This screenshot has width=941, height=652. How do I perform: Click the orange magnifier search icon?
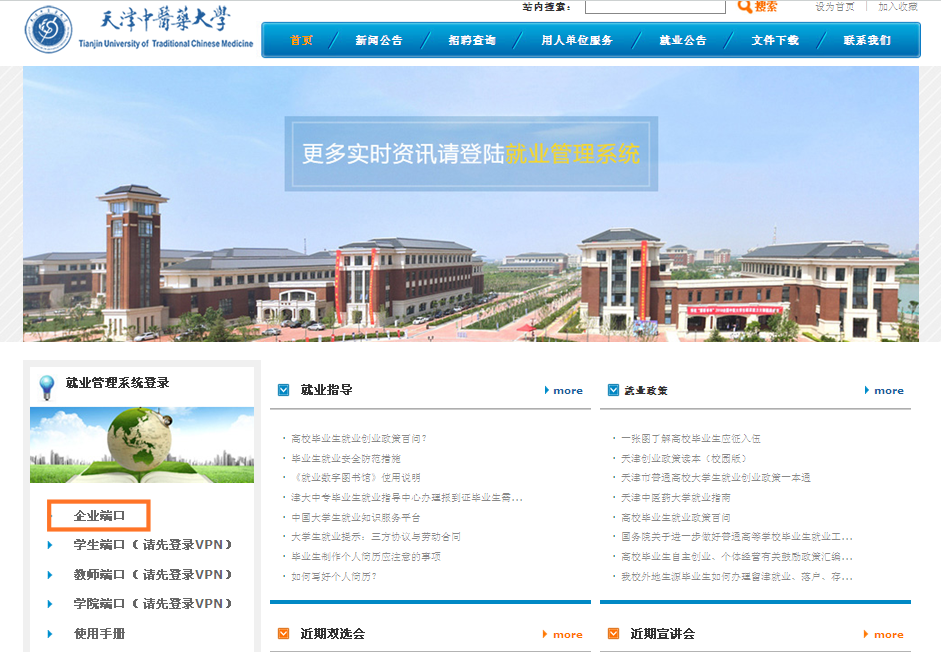pyautogui.click(x=745, y=7)
